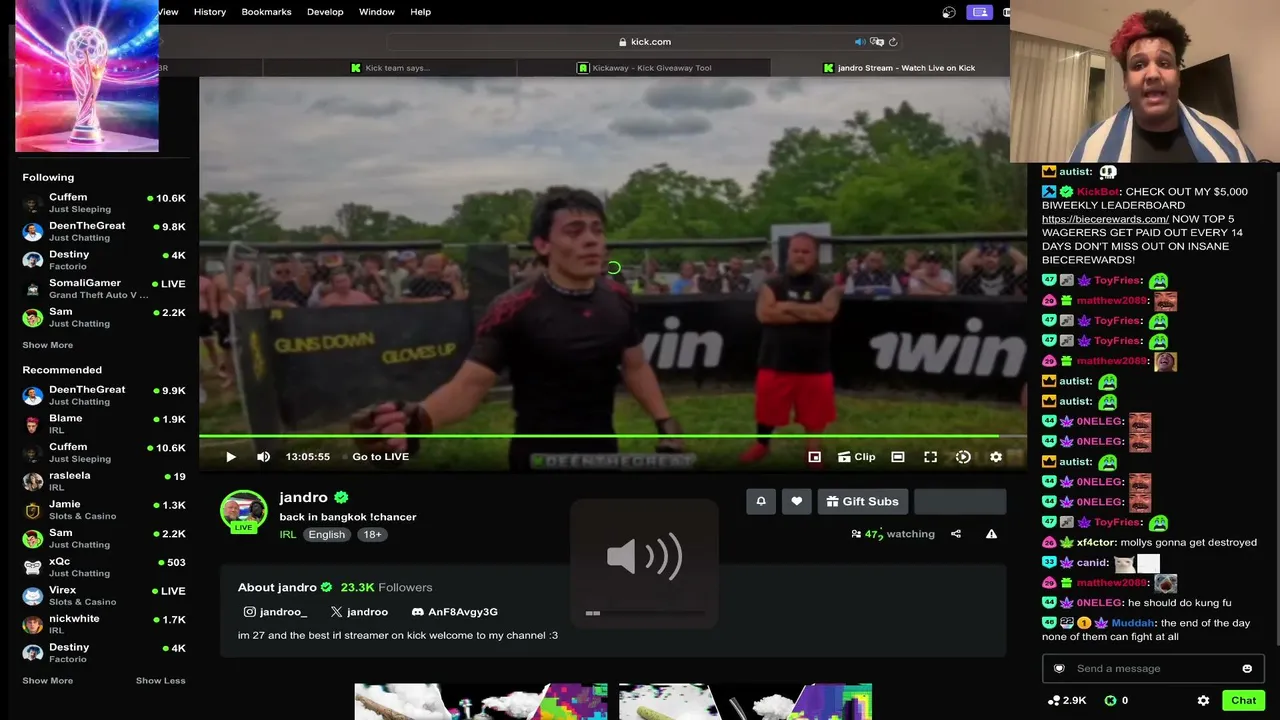
Task: Expand Recommended list with Show More
Action: point(48,681)
